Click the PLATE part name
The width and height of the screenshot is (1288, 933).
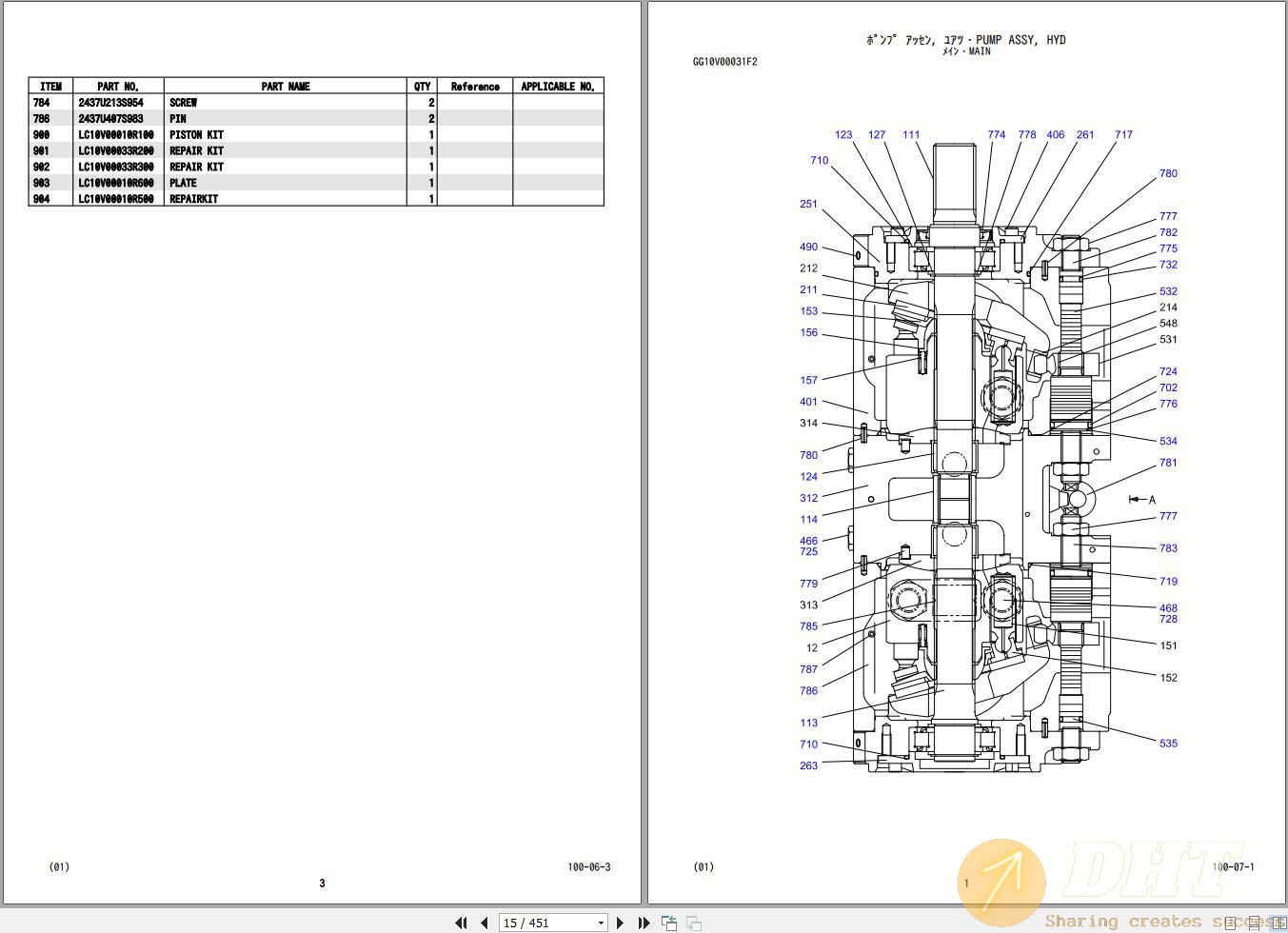(183, 183)
